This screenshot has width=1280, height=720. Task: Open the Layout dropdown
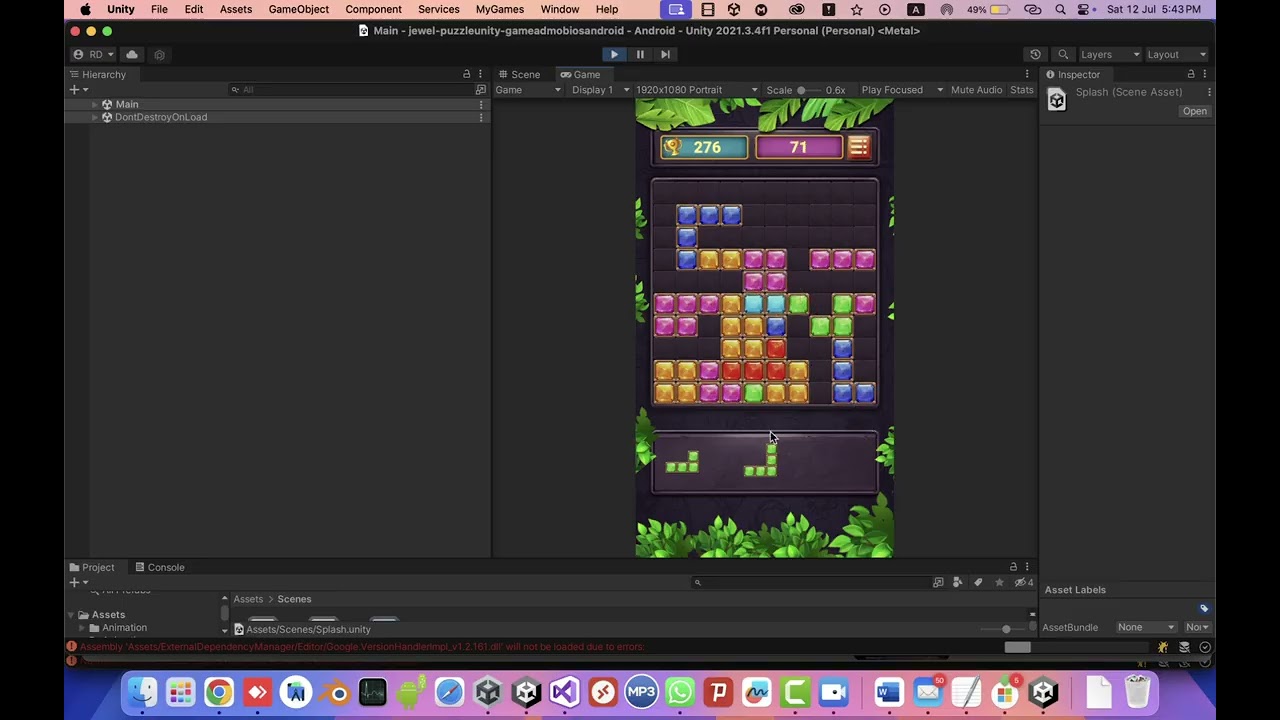(1176, 54)
